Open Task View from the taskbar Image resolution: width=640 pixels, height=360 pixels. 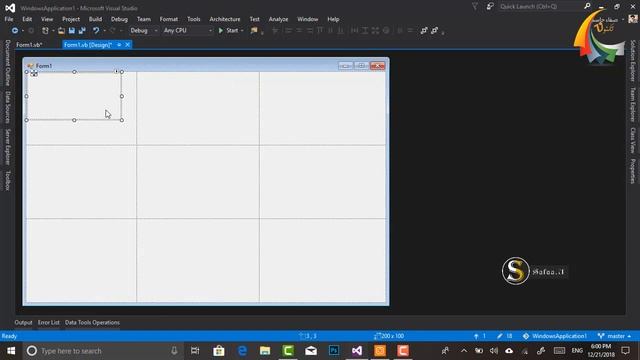click(195, 351)
